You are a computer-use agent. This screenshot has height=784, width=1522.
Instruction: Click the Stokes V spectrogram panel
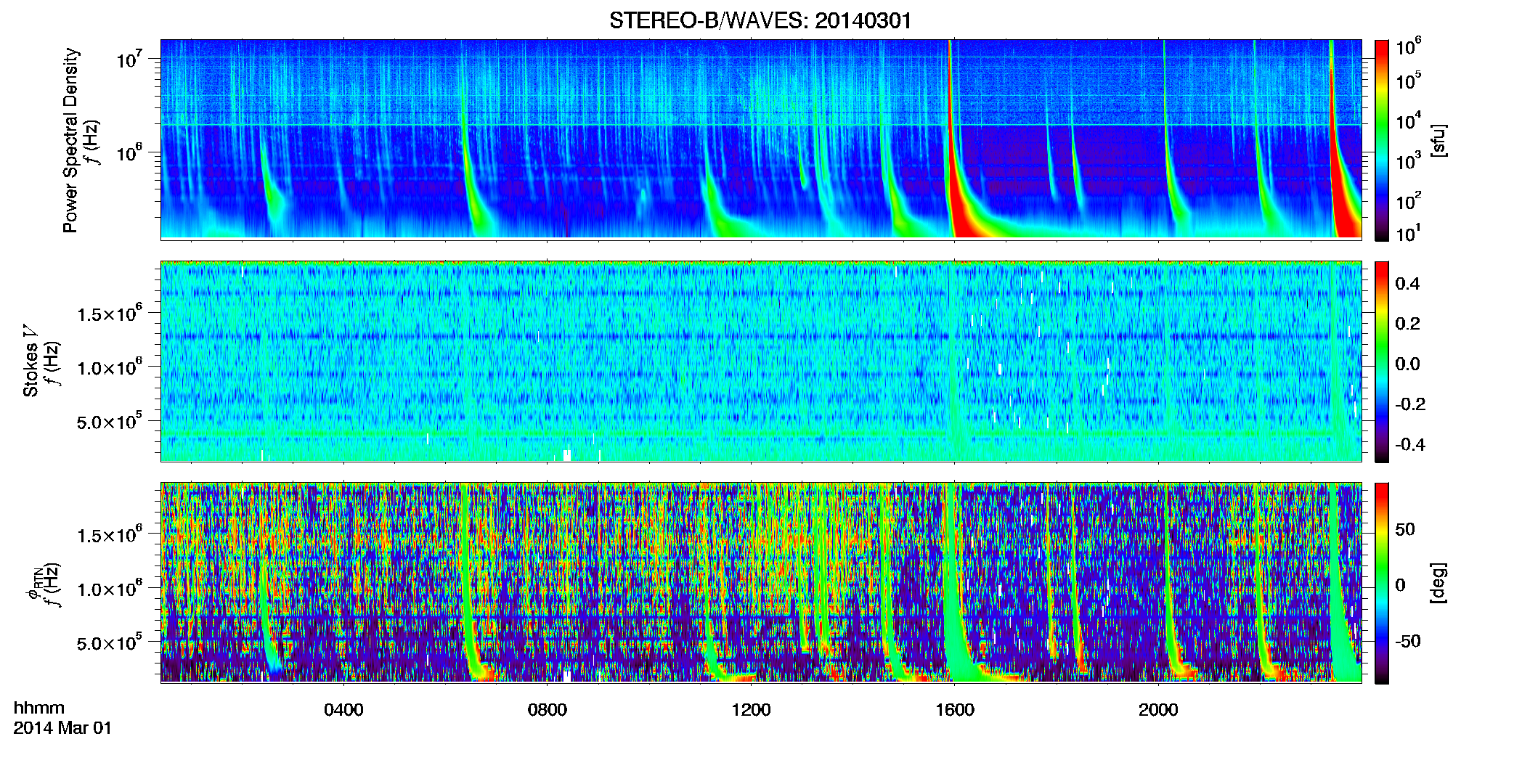761,361
